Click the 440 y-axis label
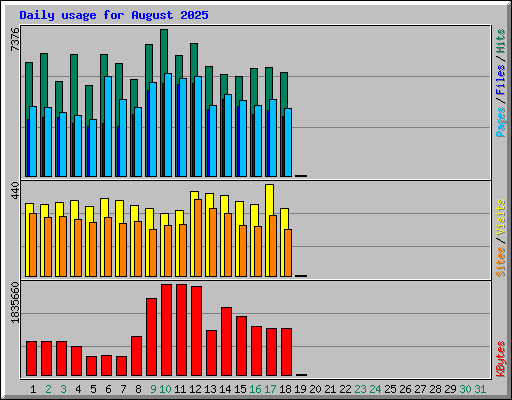The image size is (512, 400). pos(15,190)
